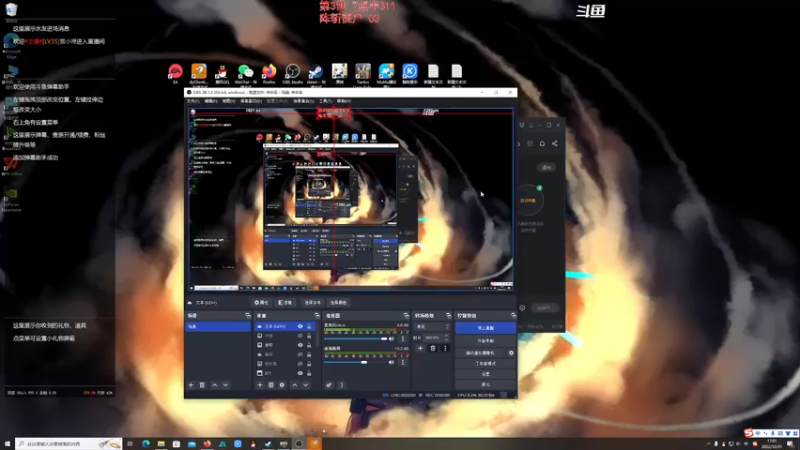Add a new scene in the Scenes panel

[191, 385]
